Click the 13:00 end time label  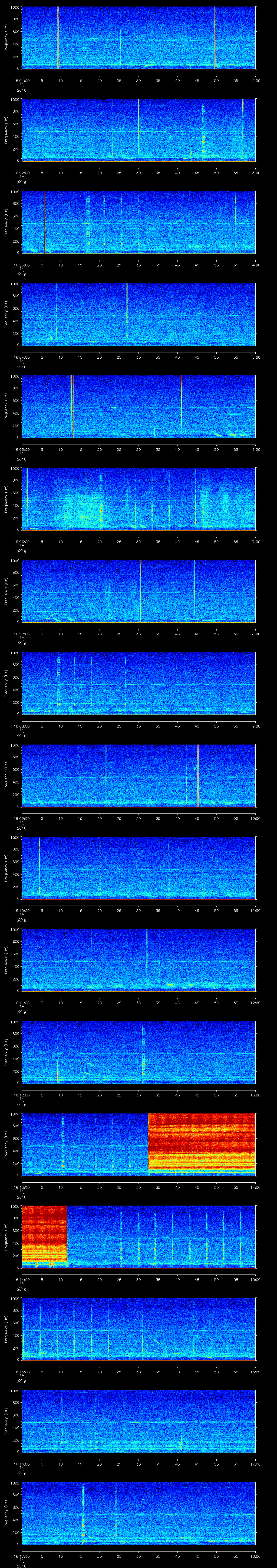[255, 1095]
